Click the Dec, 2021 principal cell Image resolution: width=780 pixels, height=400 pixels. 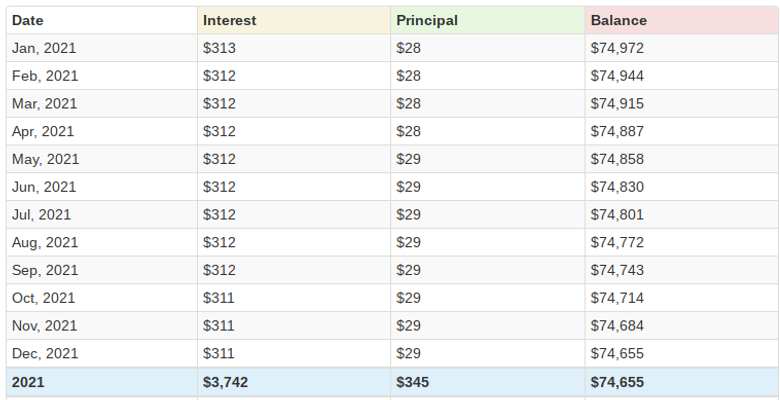pyautogui.click(x=409, y=353)
